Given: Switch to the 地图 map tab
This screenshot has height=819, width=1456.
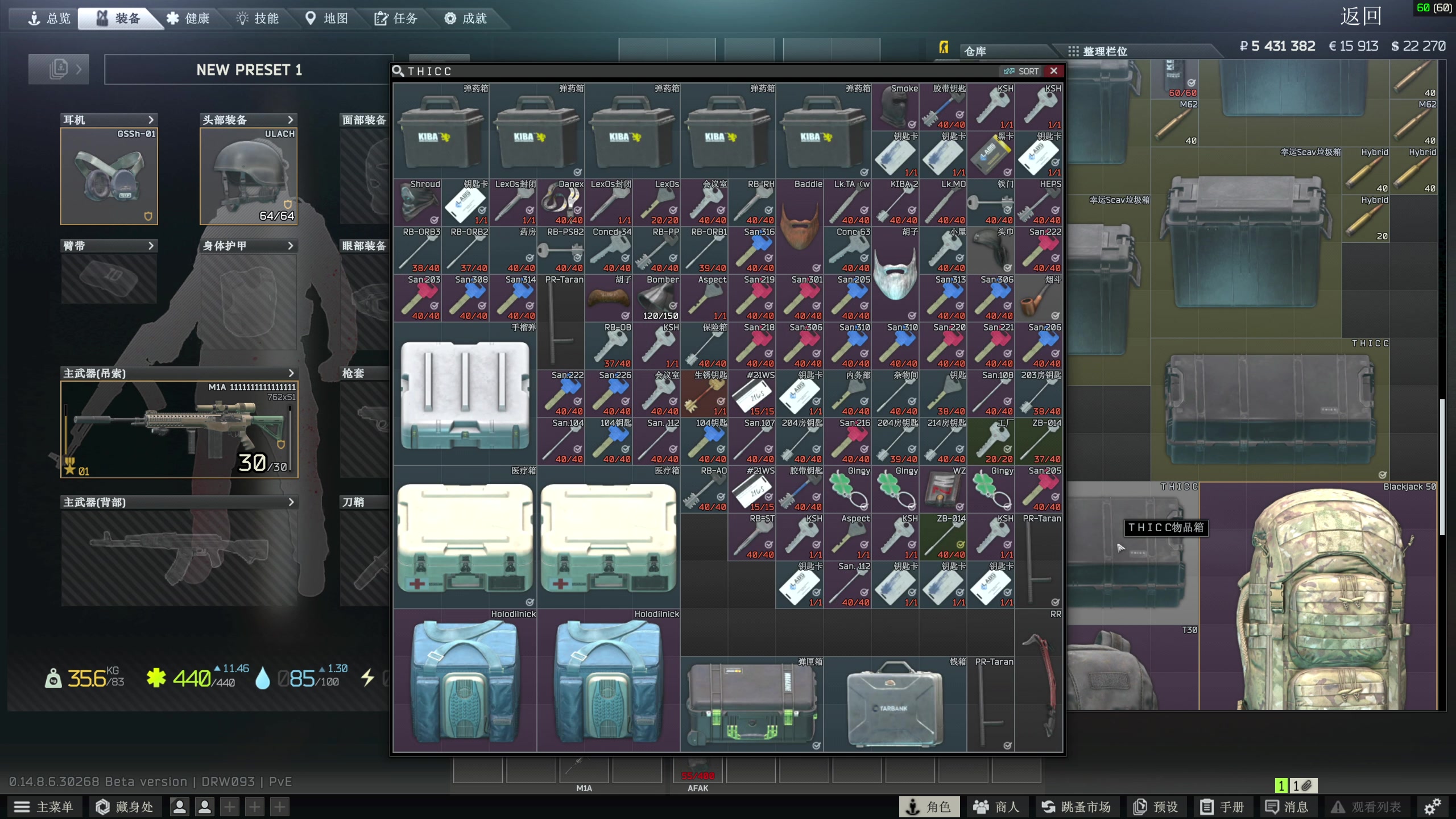Looking at the screenshot, I should click(x=327, y=18).
